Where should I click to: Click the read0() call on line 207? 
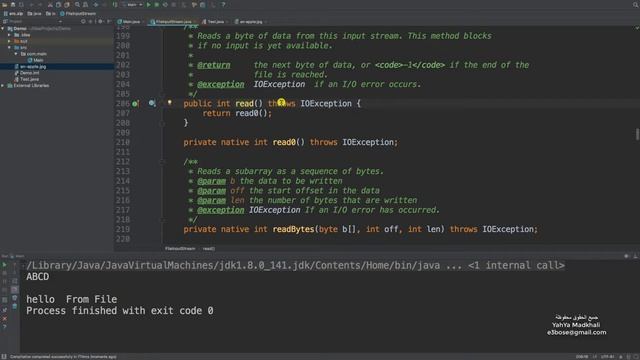(251, 113)
